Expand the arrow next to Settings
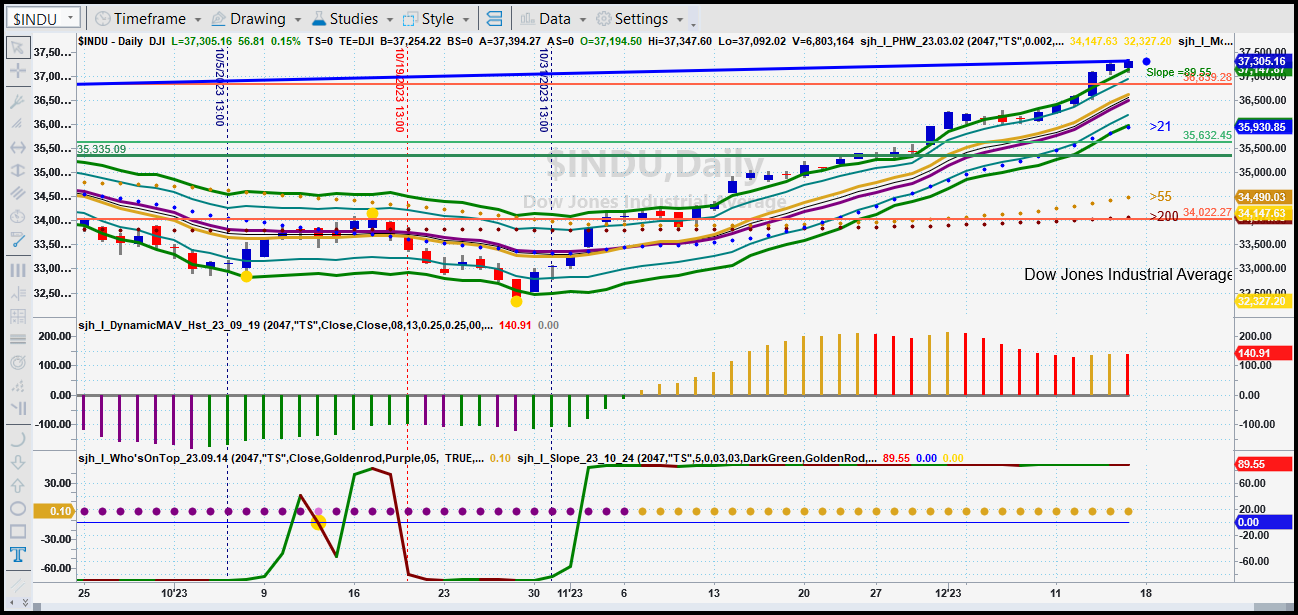The height and width of the screenshot is (615, 1298). (680, 20)
